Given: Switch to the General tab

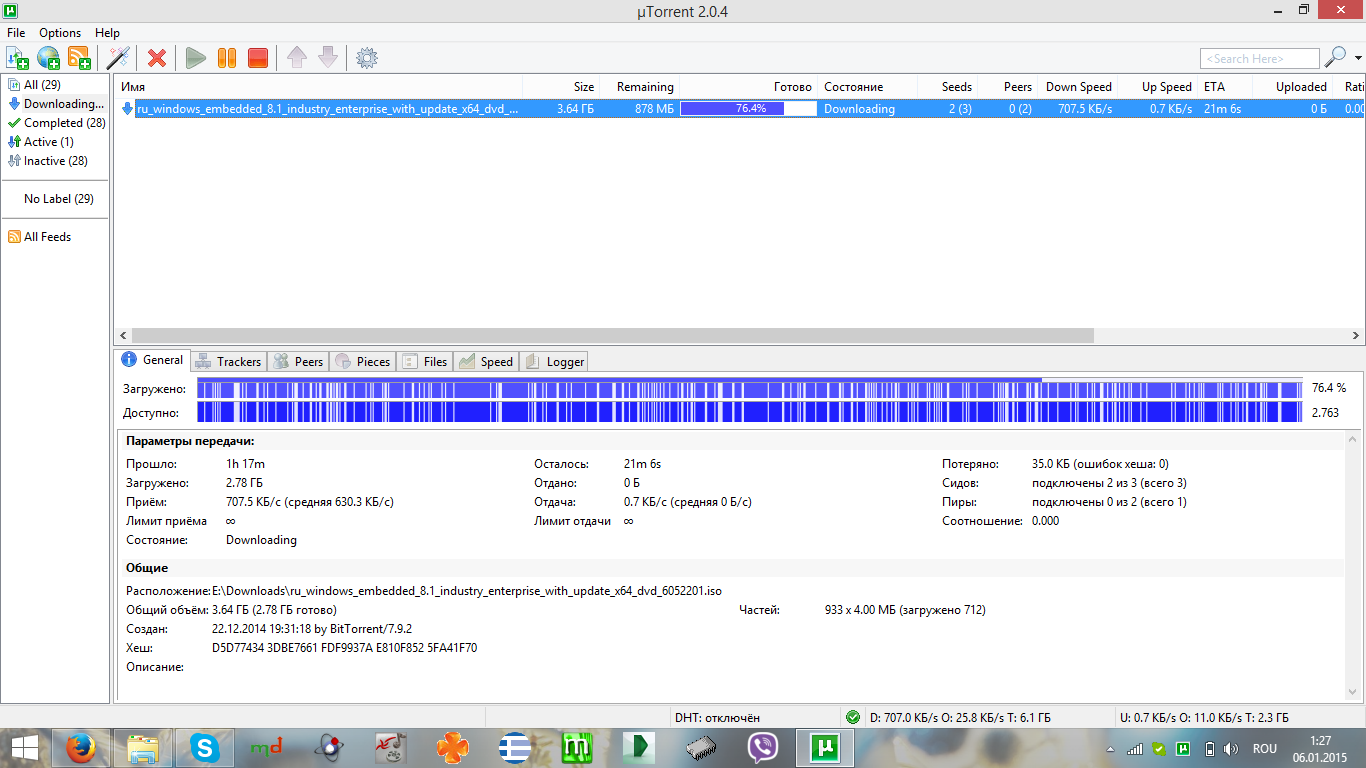Looking at the screenshot, I should 152,360.
